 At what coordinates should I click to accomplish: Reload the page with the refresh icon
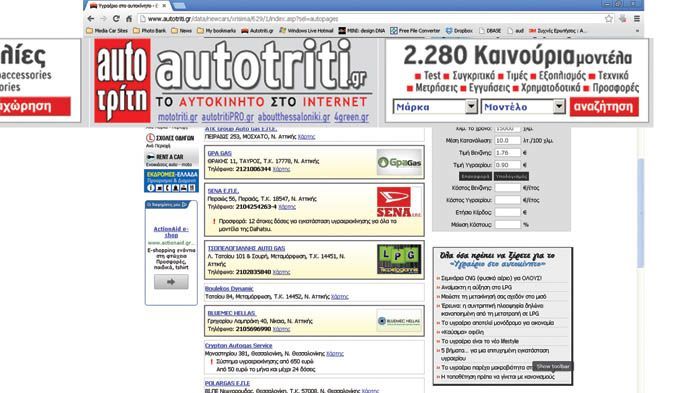pyautogui.click(x=116, y=19)
